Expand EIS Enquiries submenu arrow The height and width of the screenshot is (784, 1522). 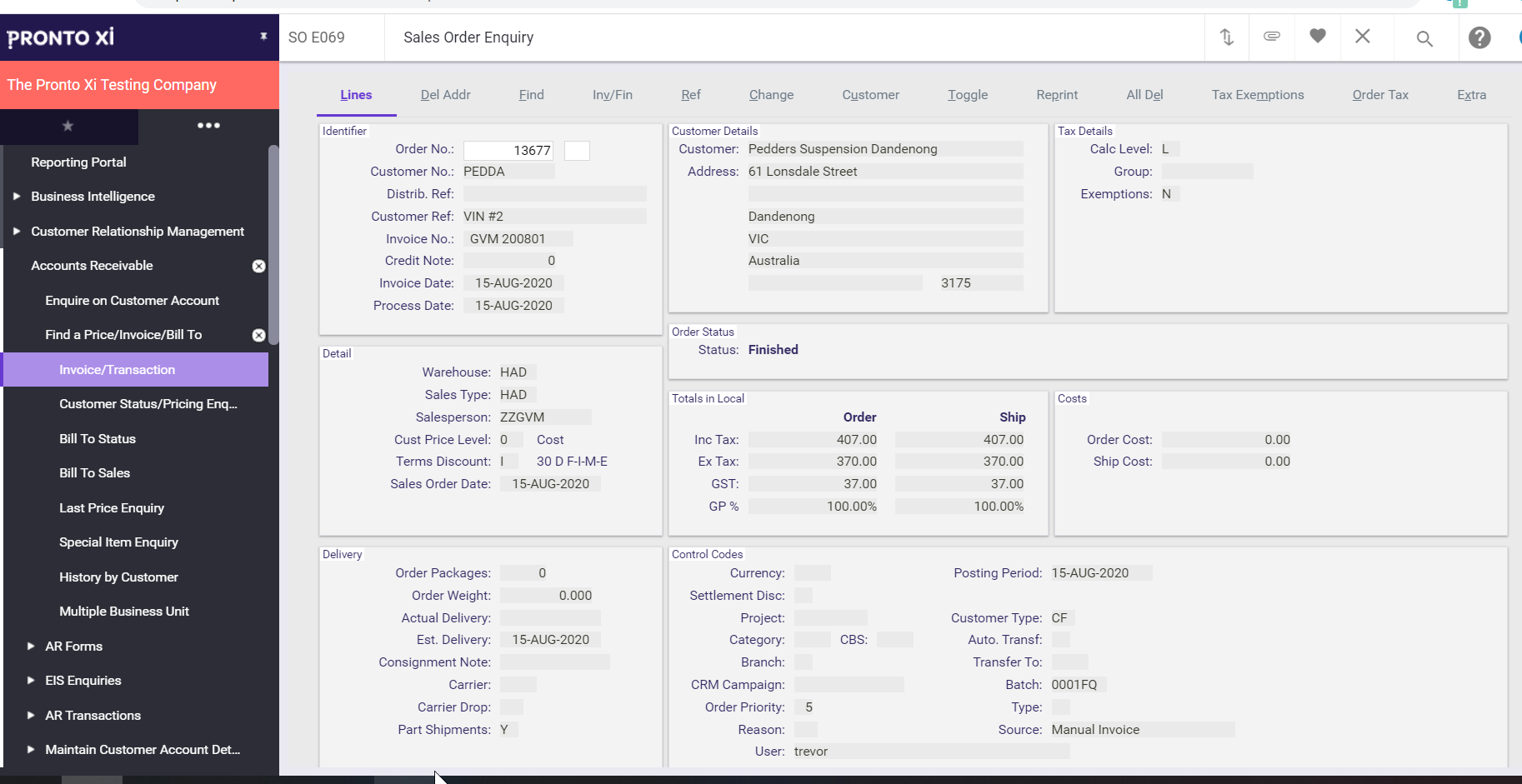[x=31, y=681]
